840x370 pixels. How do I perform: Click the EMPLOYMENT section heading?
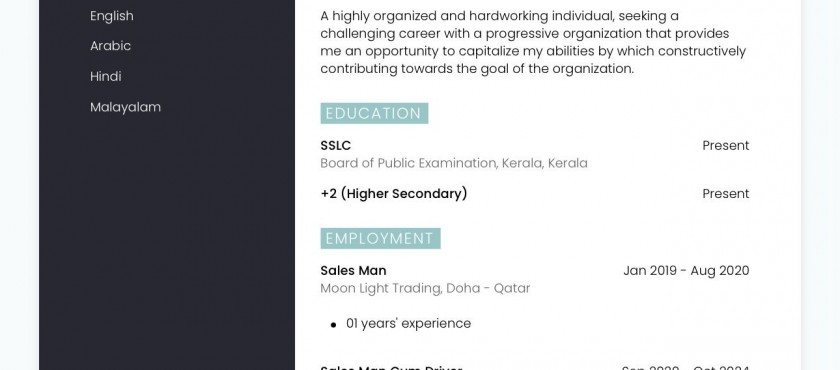pos(380,239)
